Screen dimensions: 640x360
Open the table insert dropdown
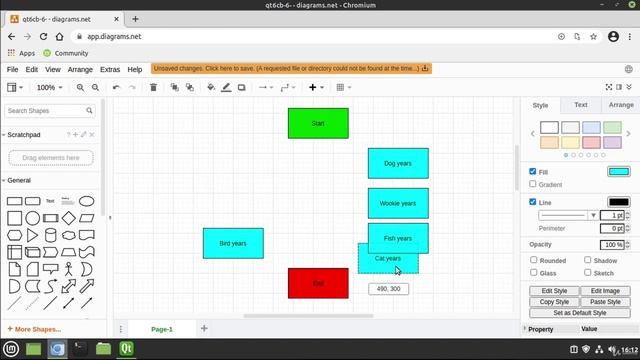point(344,87)
